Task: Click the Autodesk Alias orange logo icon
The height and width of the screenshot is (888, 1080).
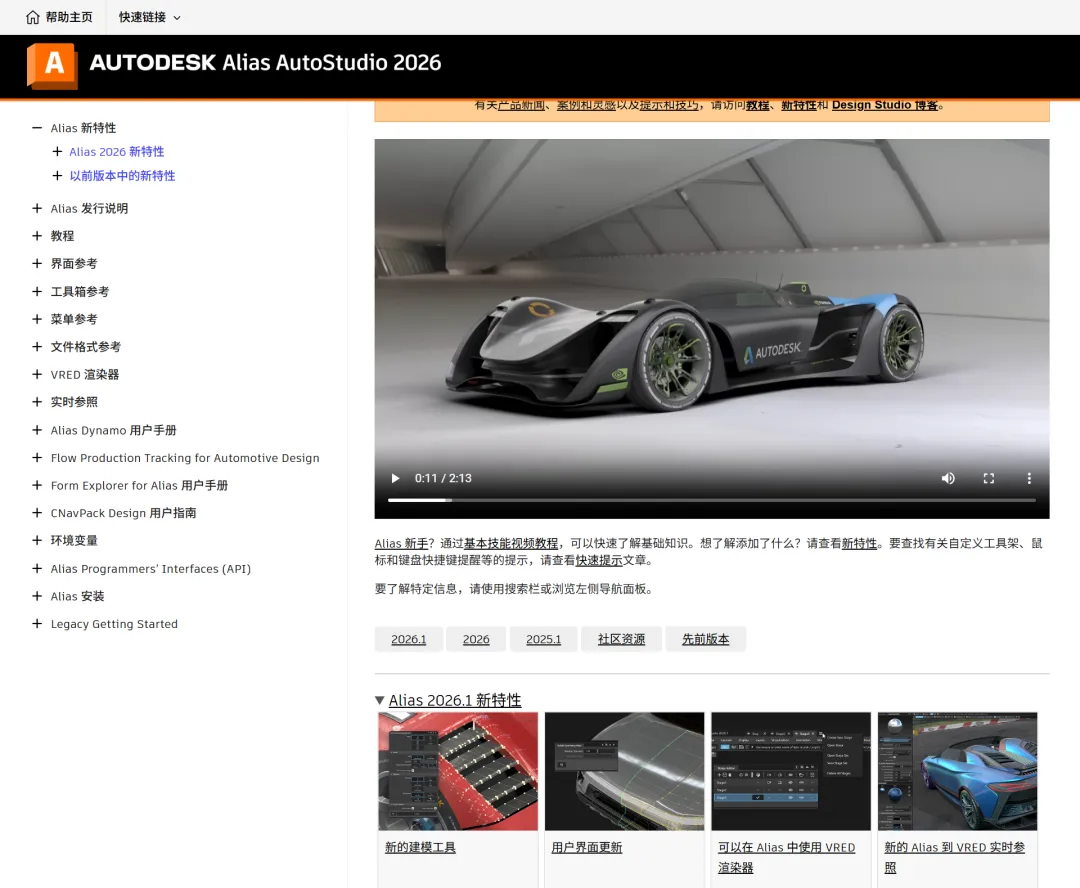Action: click(x=52, y=65)
